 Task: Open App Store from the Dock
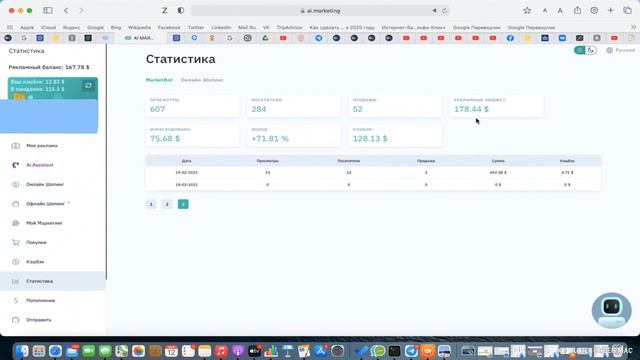(x=320, y=351)
